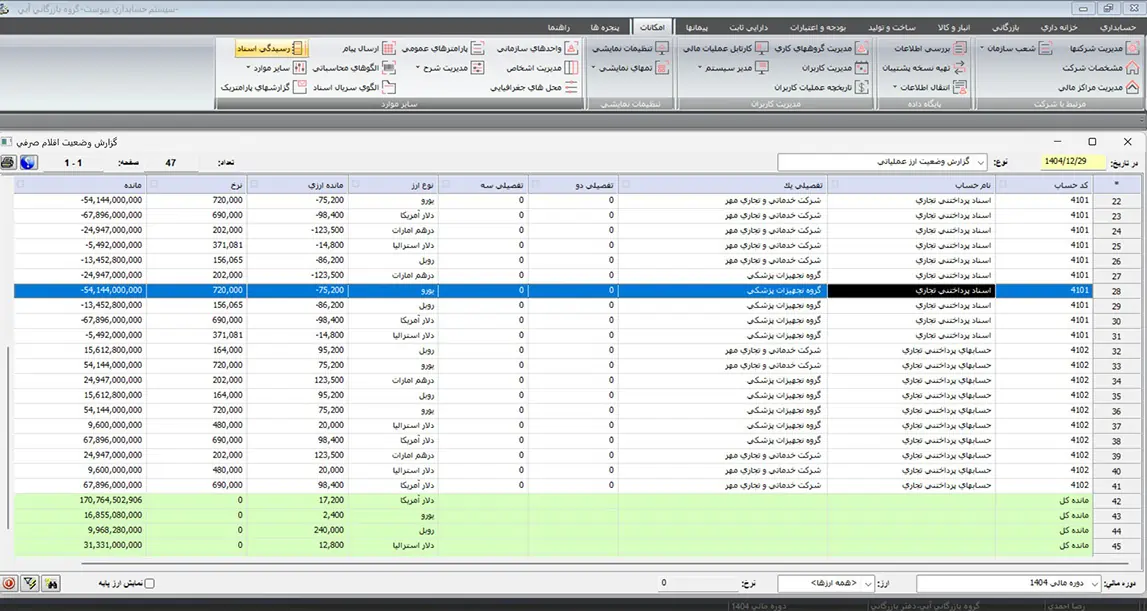Screen dimensions: 1147x611
Task: Click the در تاریخ date field
Action: [x=1074, y=162]
